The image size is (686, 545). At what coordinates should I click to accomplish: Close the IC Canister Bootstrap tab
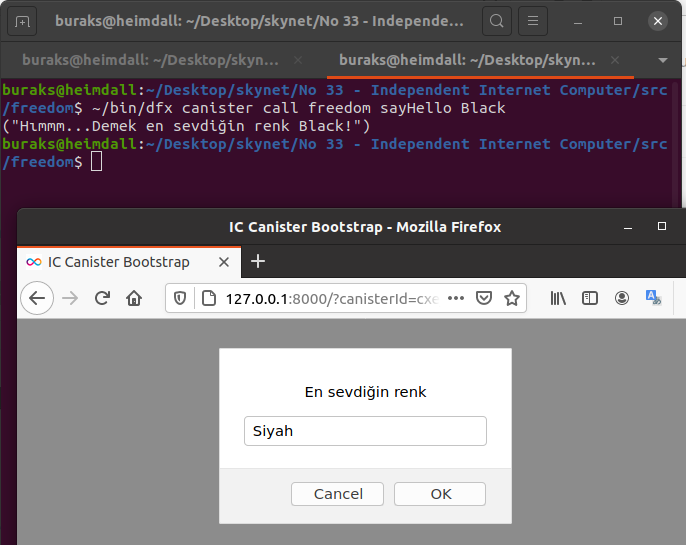click(x=224, y=262)
